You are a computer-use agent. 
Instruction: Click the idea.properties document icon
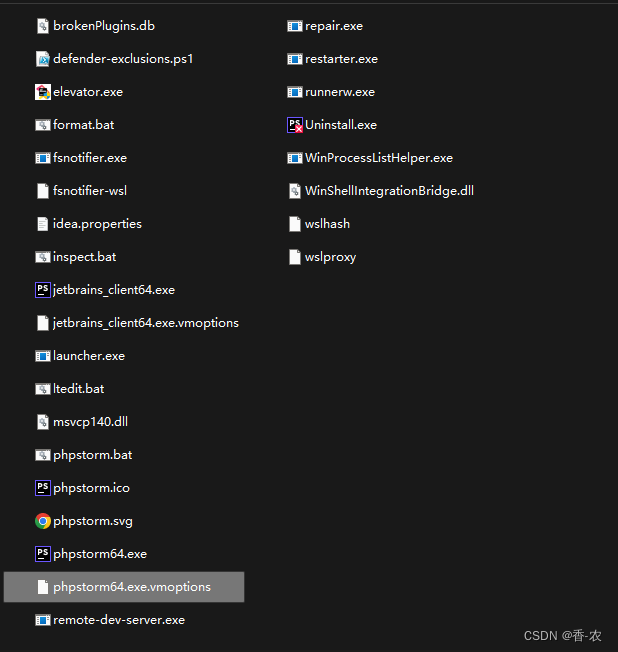[43, 224]
